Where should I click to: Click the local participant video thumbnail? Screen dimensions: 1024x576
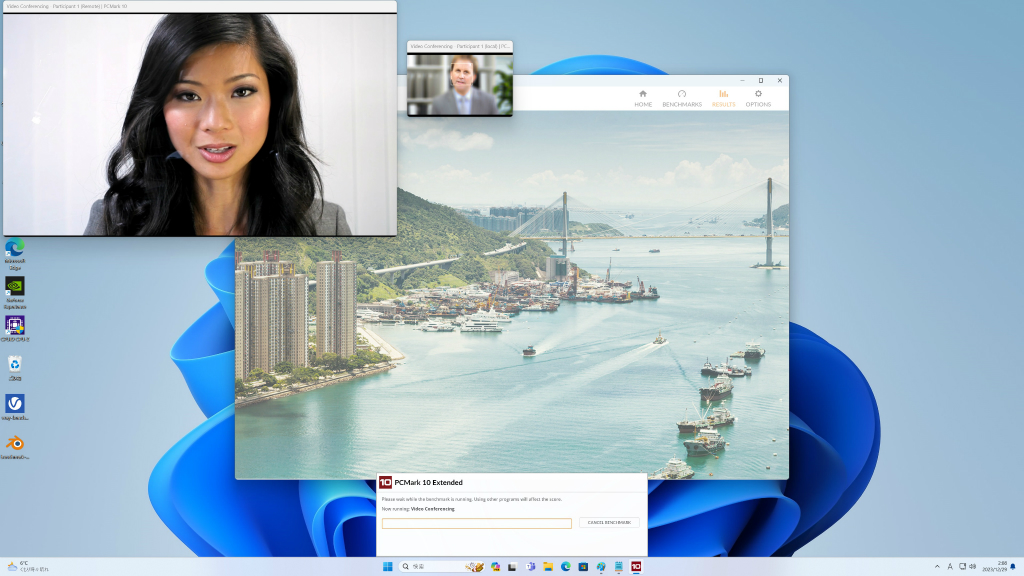point(460,85)
